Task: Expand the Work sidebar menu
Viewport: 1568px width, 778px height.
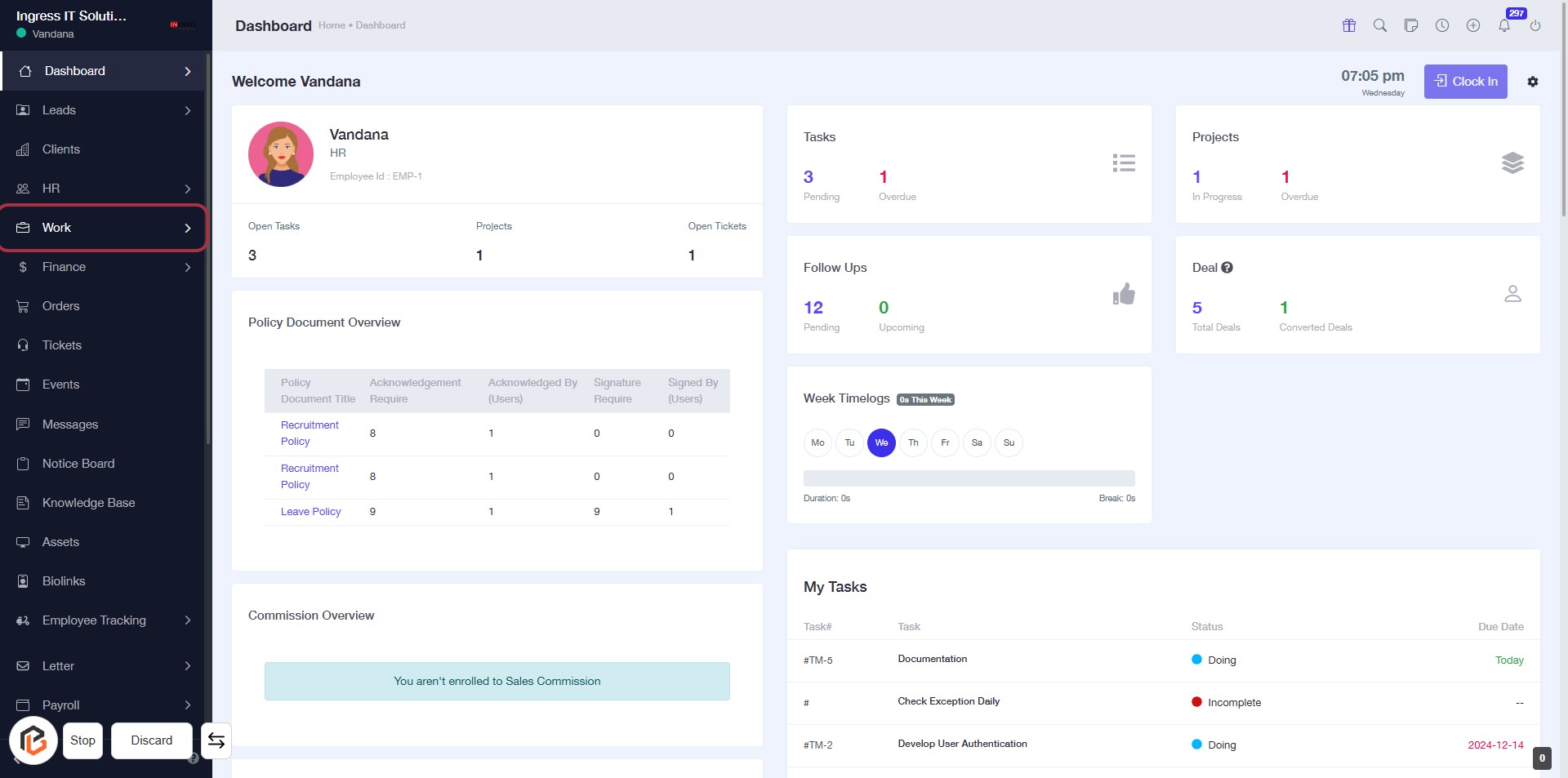Action: (103, 228)
